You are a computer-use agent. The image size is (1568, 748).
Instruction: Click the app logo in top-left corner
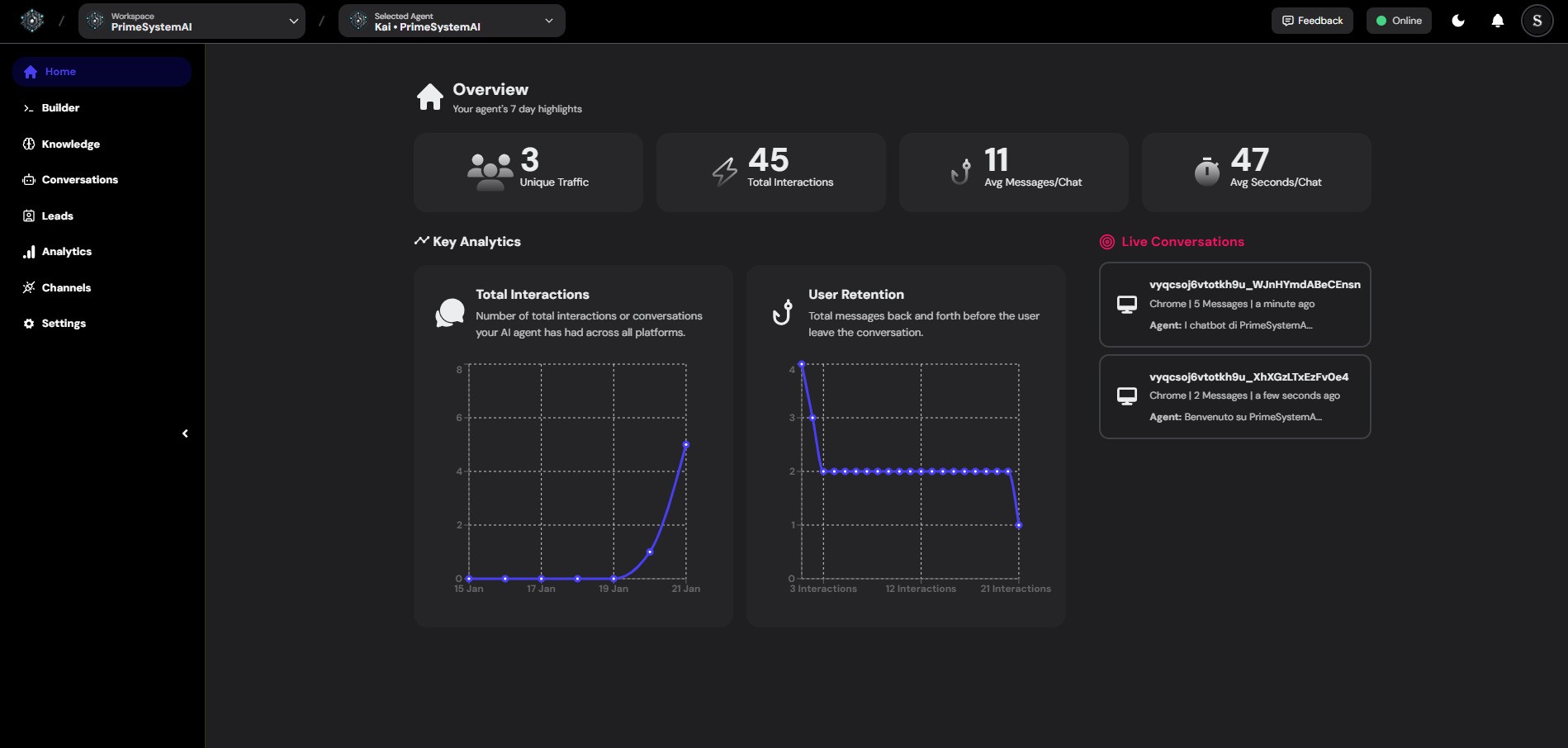pos(32,21)
